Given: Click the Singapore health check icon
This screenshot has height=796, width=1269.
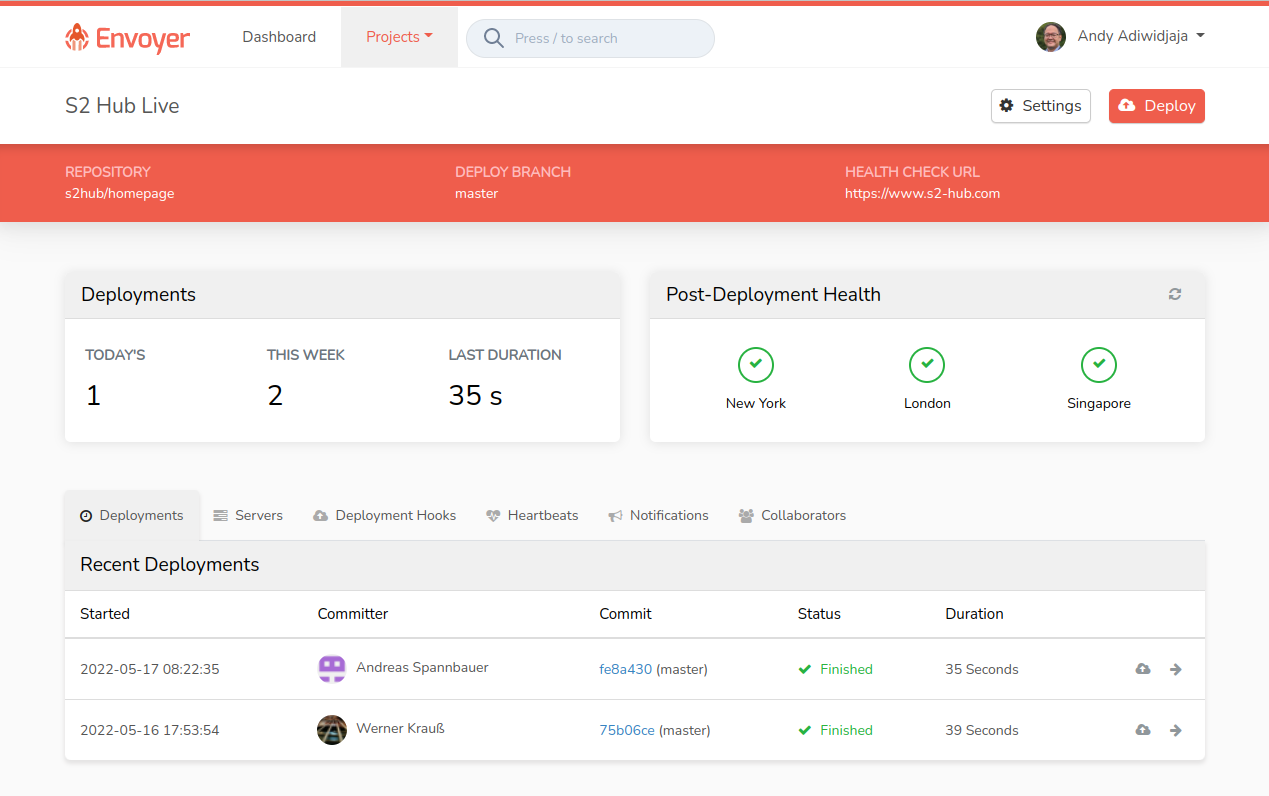Looking at the screenshot, I should coord(1098,365).
